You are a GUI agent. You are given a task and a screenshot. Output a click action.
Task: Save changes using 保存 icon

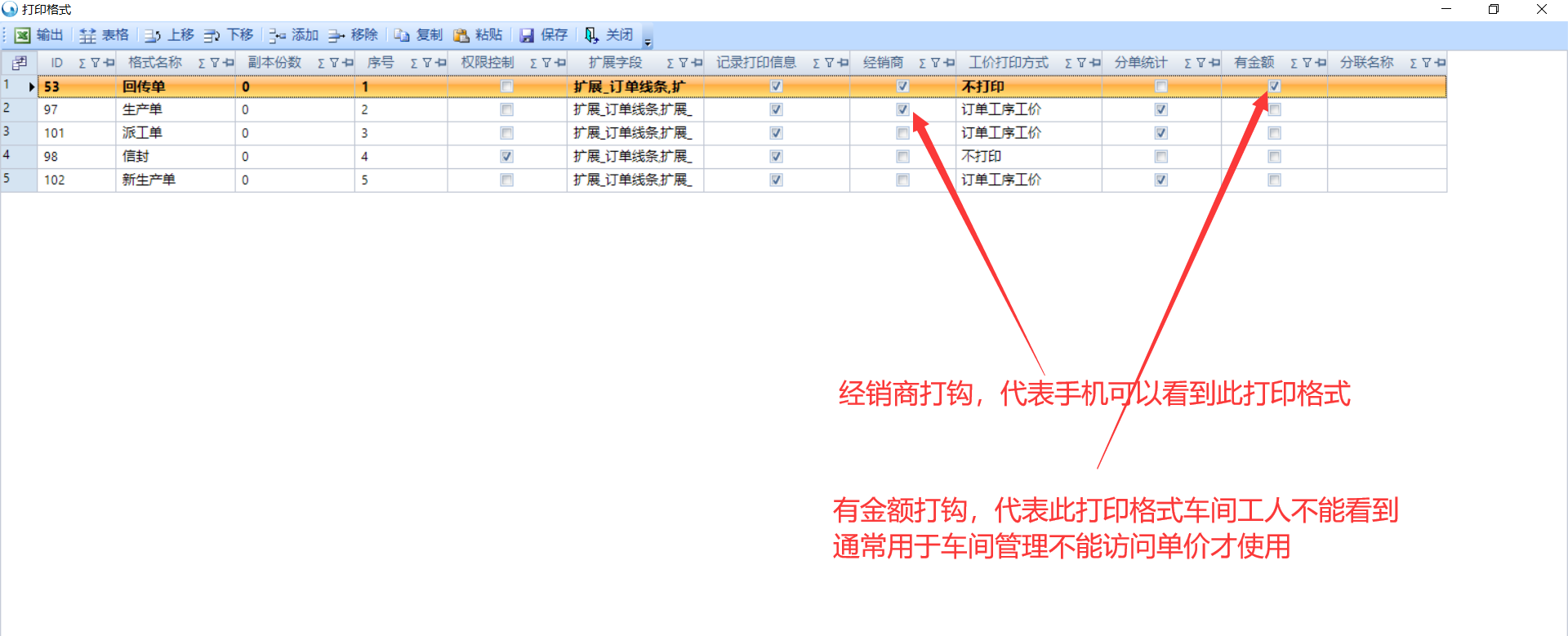pyautogui.click(x=527, y=35)
